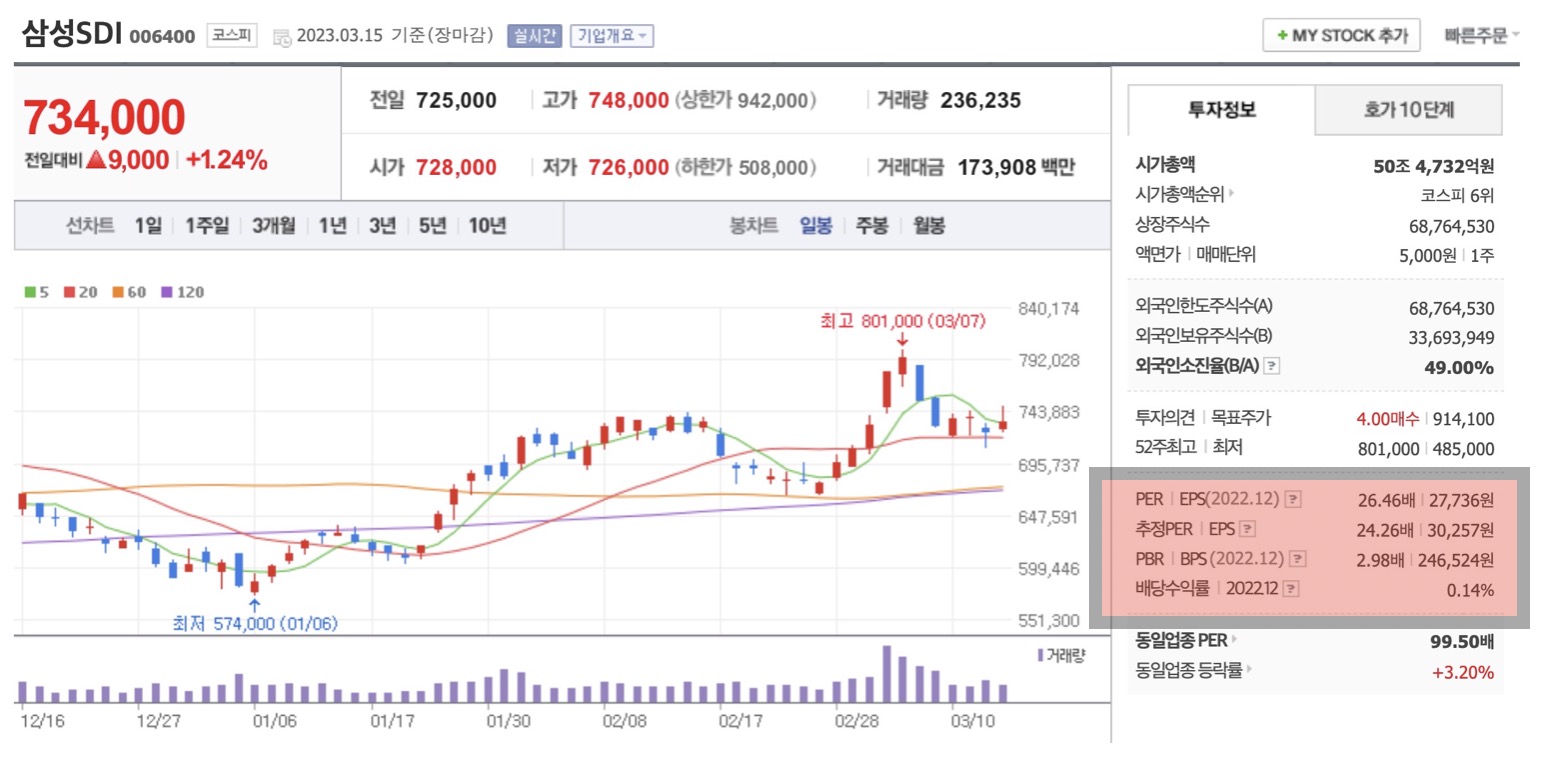This screenshot has height=758, width=1544.
Task: Click the current price 734,000
Action: click(x=104, y=119)
